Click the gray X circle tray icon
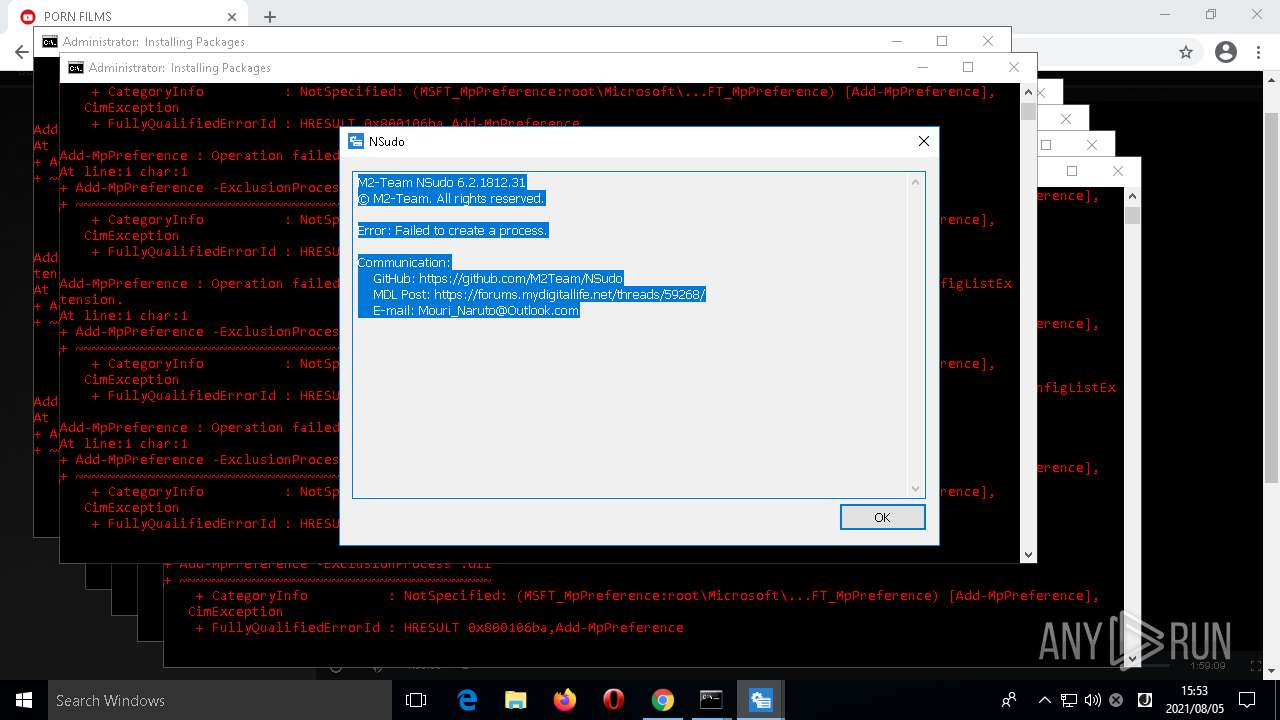Image resolution: width=1280 pixels, height=720 pixels. coord(1116,700)
